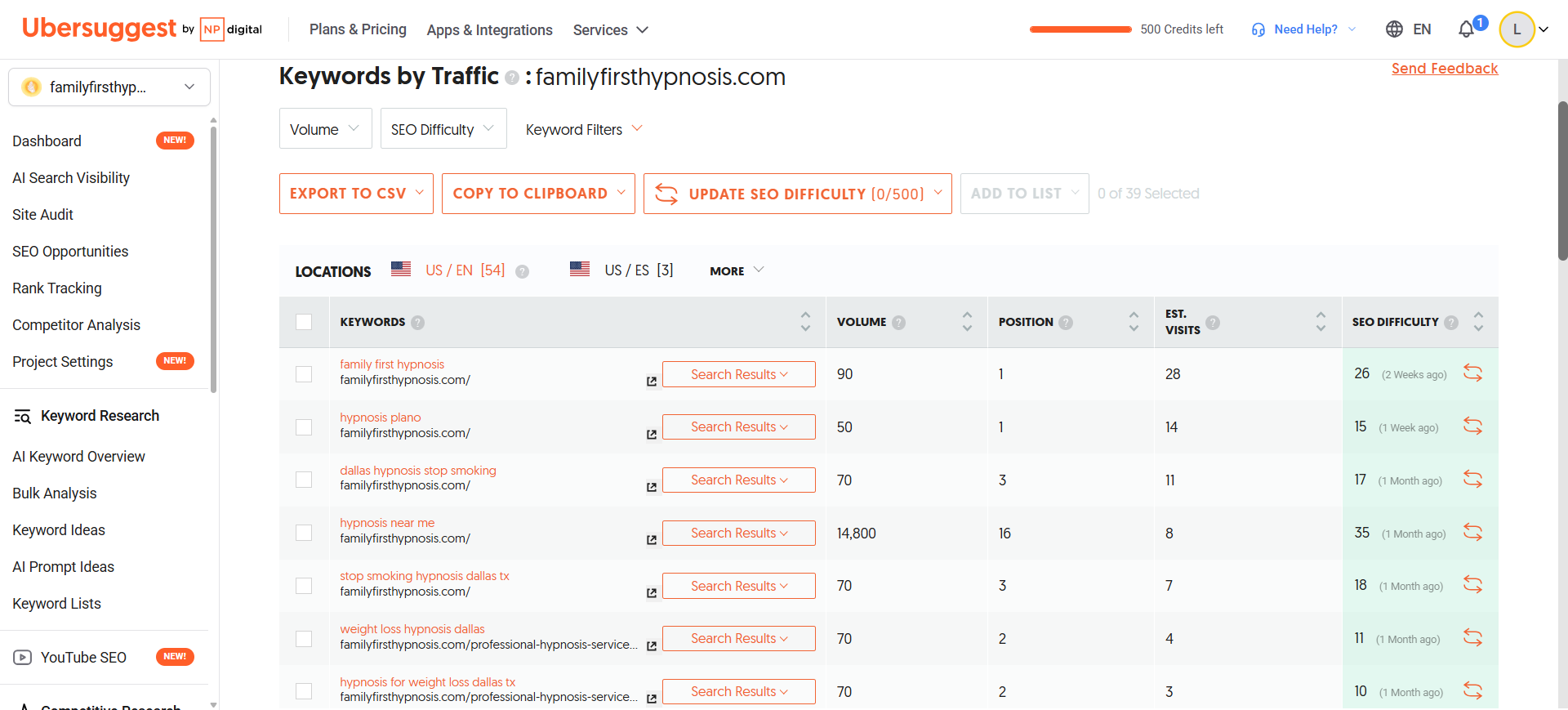Open external link for family first hypnosis
Viewport: 1568px width, 710px height.
652,382
